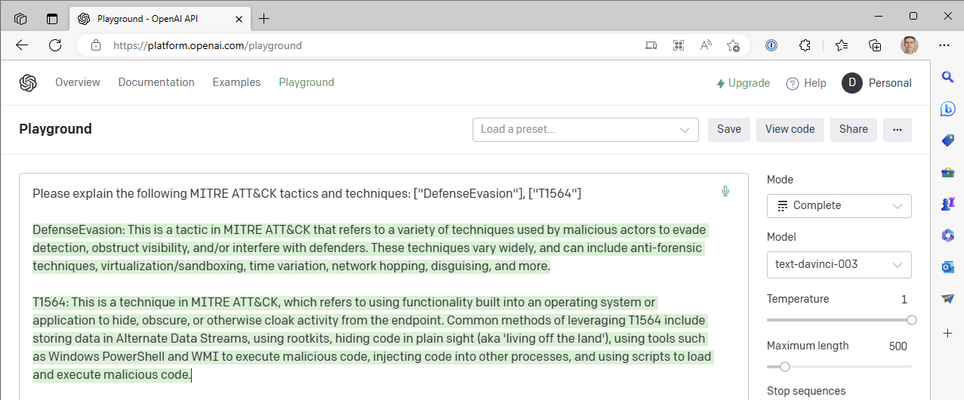Expand the Load a preset dropdown
The height and width of the screenshot is (400, 964).
click(x=585, y=130)
